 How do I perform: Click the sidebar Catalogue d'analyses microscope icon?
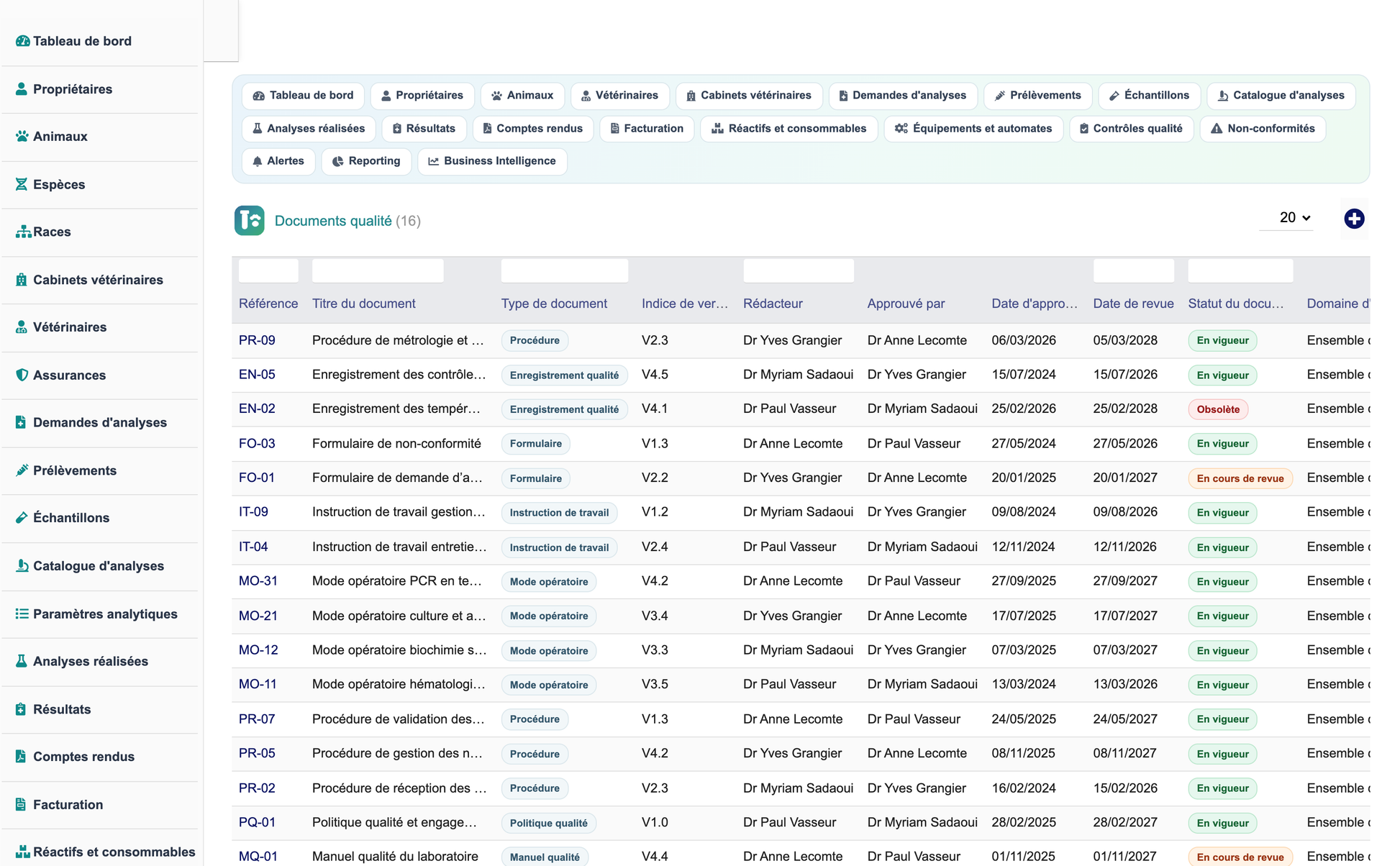pos(22,566)
